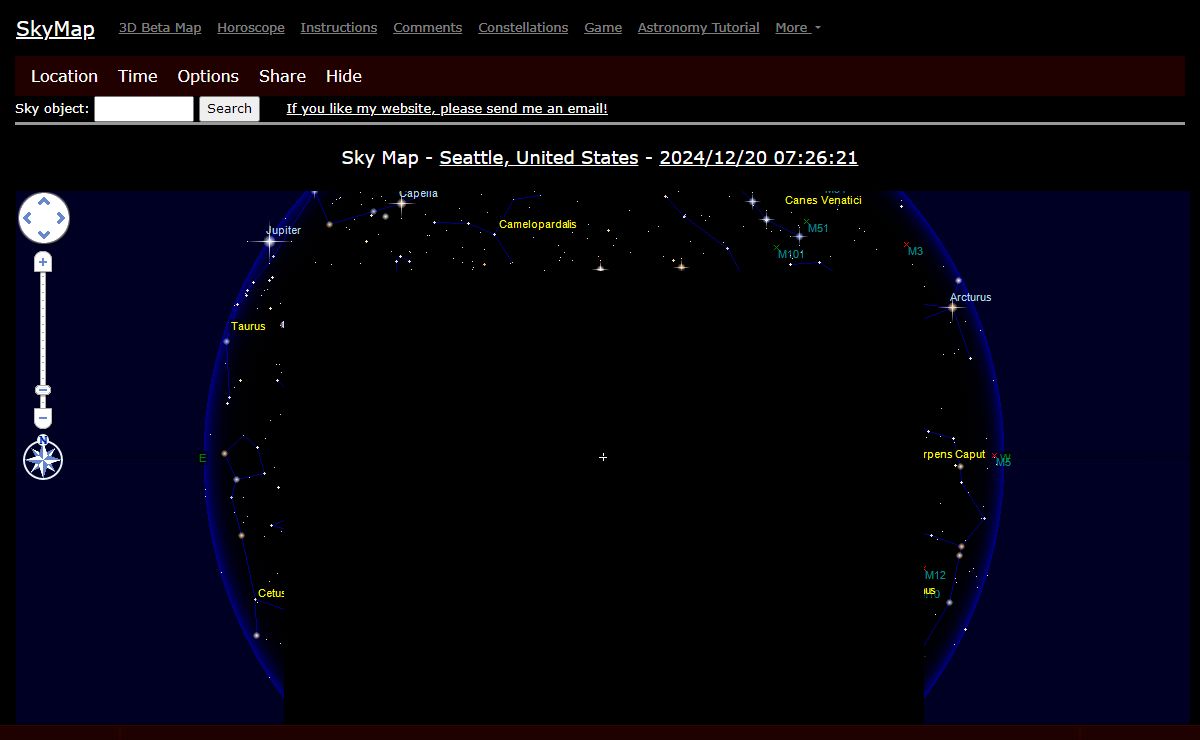Screen dimensions: 1200x740
Task: Click the East horizon marker E
Action: [203, 458]
